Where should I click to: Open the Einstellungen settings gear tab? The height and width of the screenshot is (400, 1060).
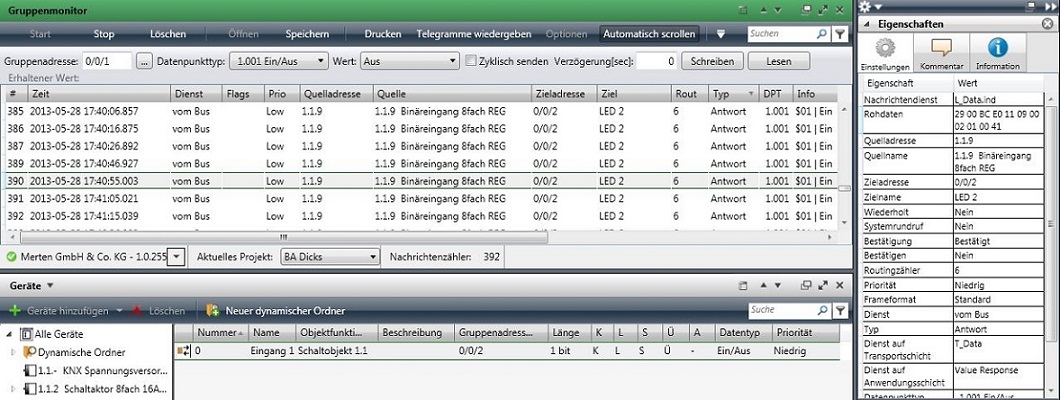click(x=884, y=53)
